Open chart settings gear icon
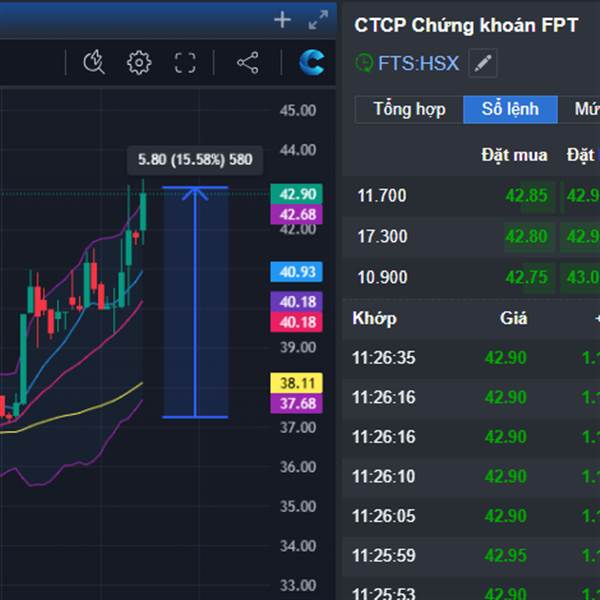This screenshot has height=600, width=600. click(x=139, y=62)
